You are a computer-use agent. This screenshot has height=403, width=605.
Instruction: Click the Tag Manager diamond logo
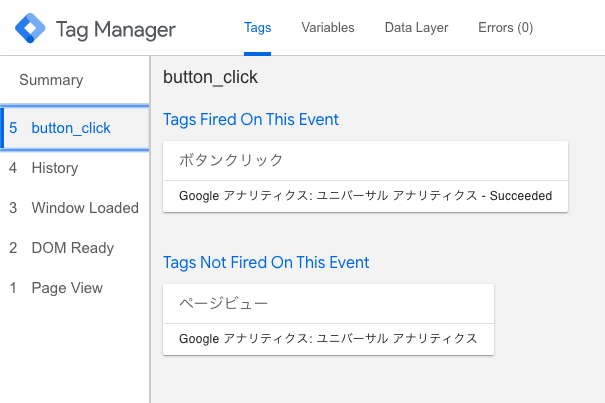[x=30, y=28]
